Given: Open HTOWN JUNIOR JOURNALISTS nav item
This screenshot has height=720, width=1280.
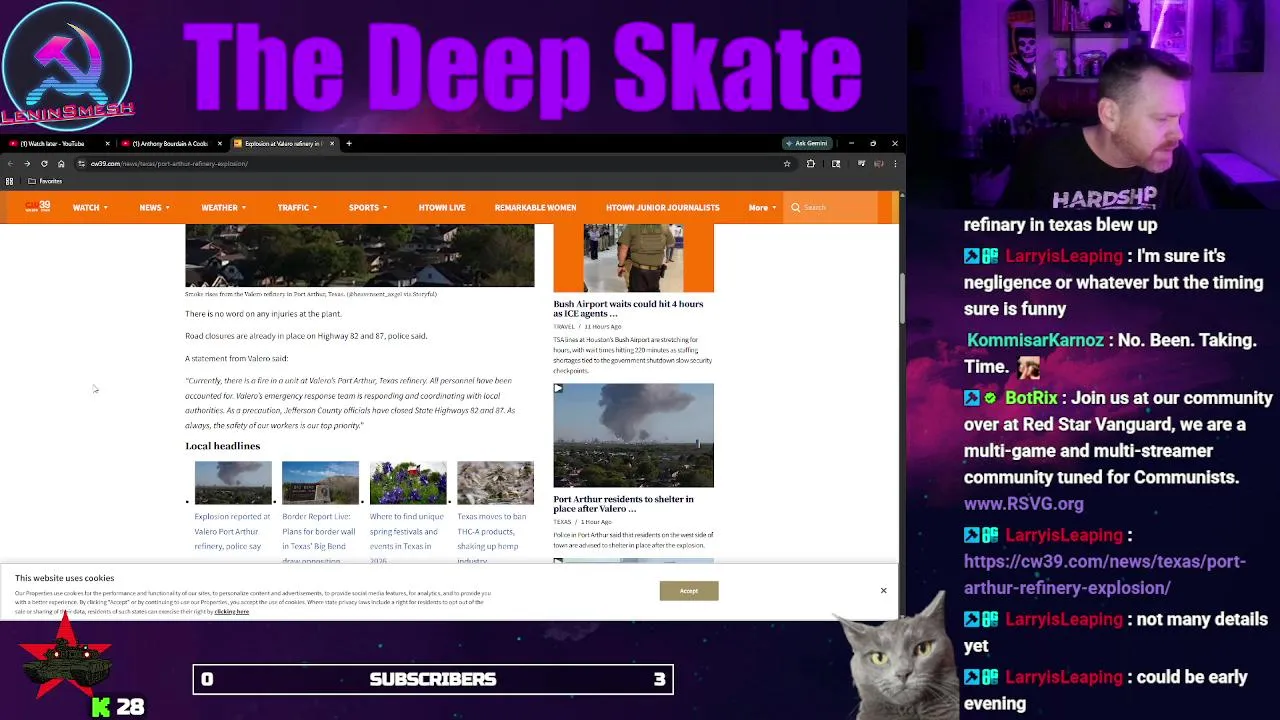Looking at the screenshot, I should 662,207.
